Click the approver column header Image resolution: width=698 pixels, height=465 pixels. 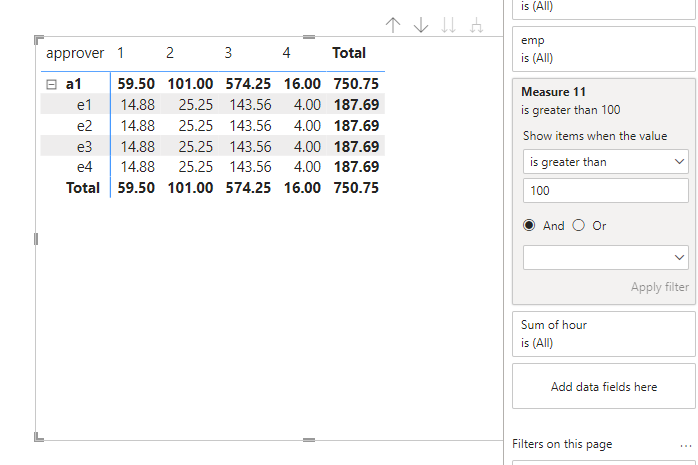[x=75, y=53]
